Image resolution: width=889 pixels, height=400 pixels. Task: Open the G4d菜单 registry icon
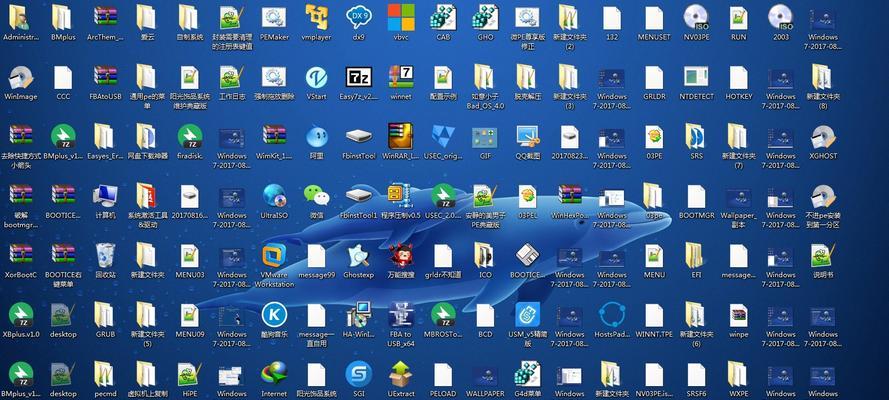[527, 375]
